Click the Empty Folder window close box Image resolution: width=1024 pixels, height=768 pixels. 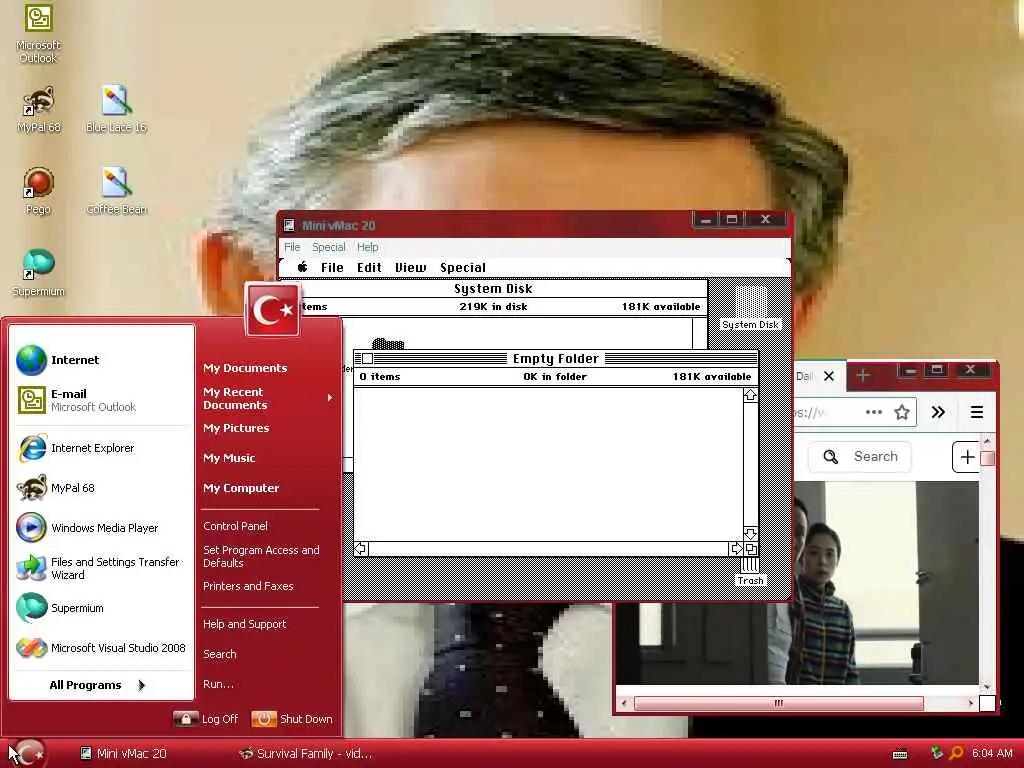368,359
